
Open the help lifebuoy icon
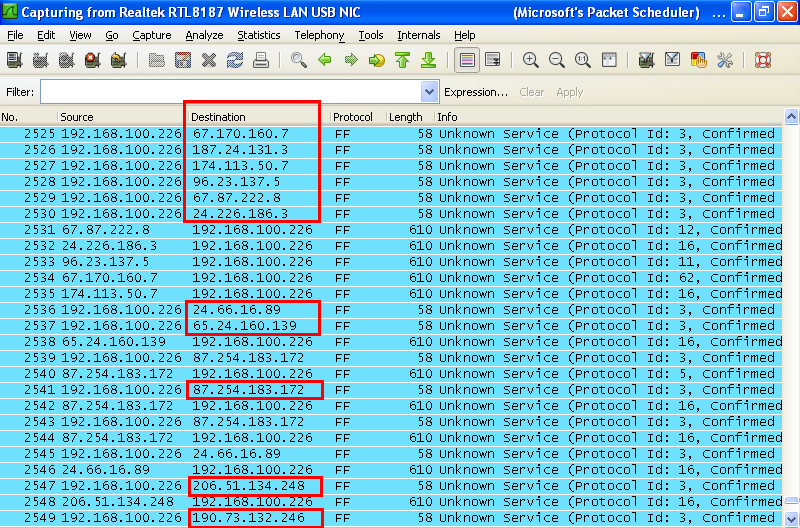click(763, 60)
